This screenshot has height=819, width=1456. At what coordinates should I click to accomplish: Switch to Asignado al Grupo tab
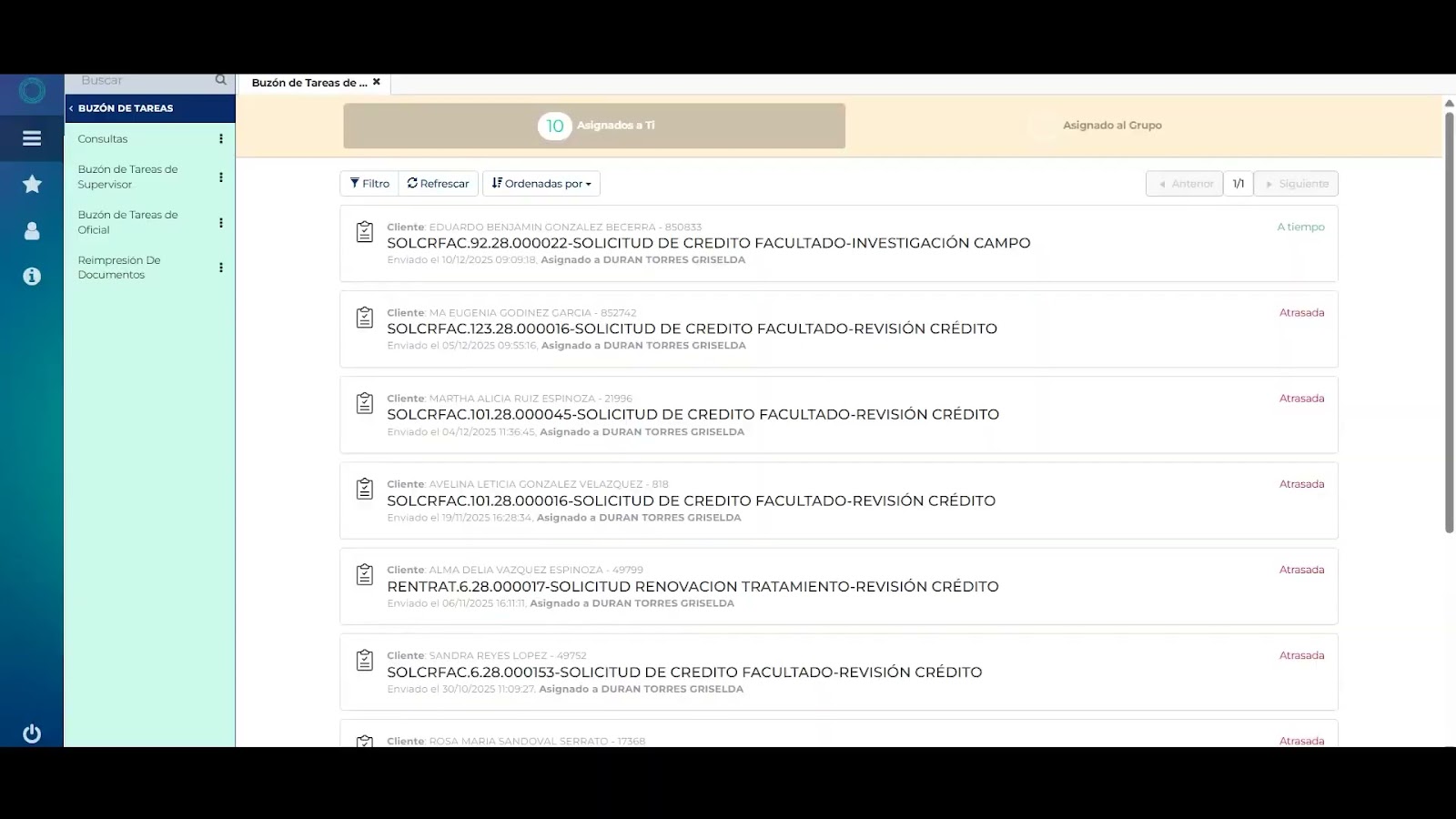(x=1112, y=126)
